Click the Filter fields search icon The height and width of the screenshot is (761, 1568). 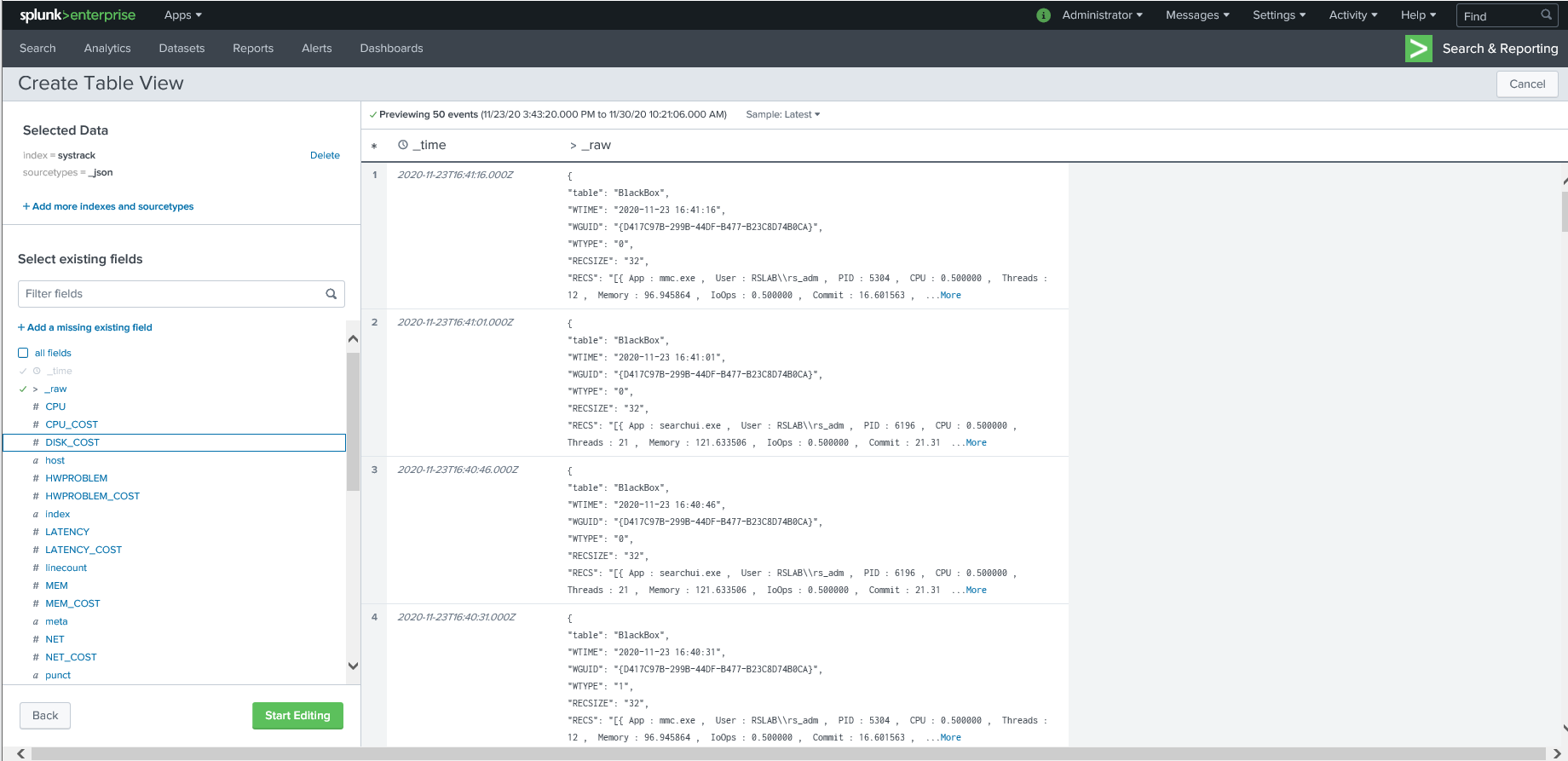[x=331, y=294]
